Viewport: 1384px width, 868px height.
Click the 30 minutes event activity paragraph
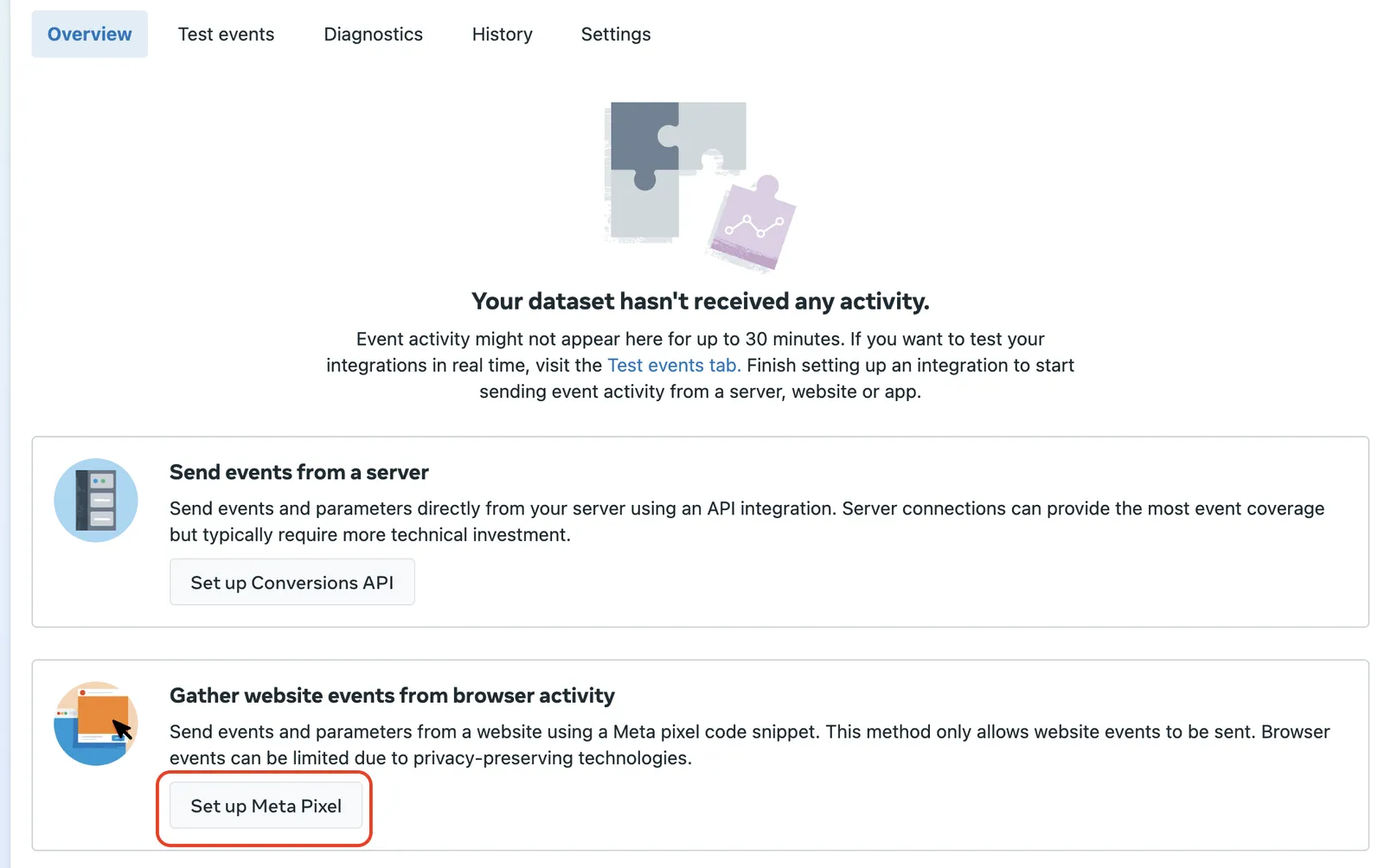[701, 365]
